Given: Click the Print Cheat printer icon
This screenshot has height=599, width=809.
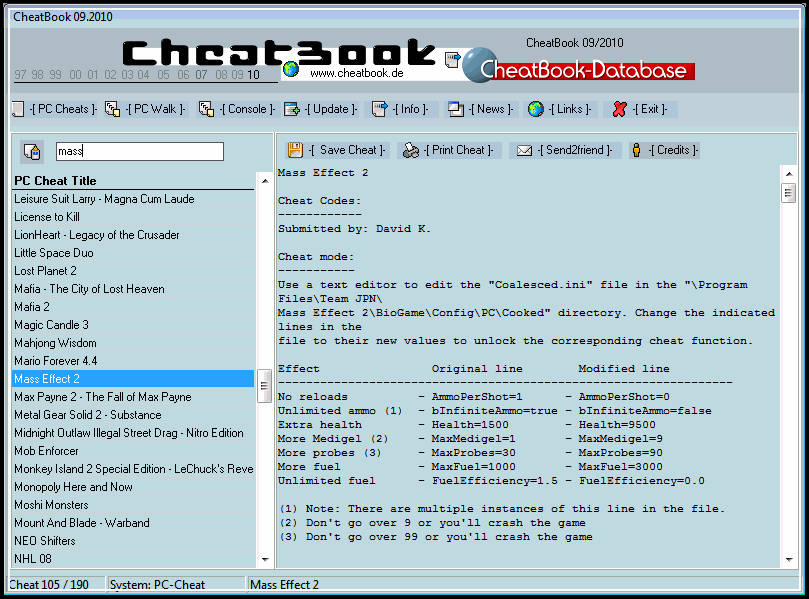Looking at the screenshot, I should [x=411, y=150].
